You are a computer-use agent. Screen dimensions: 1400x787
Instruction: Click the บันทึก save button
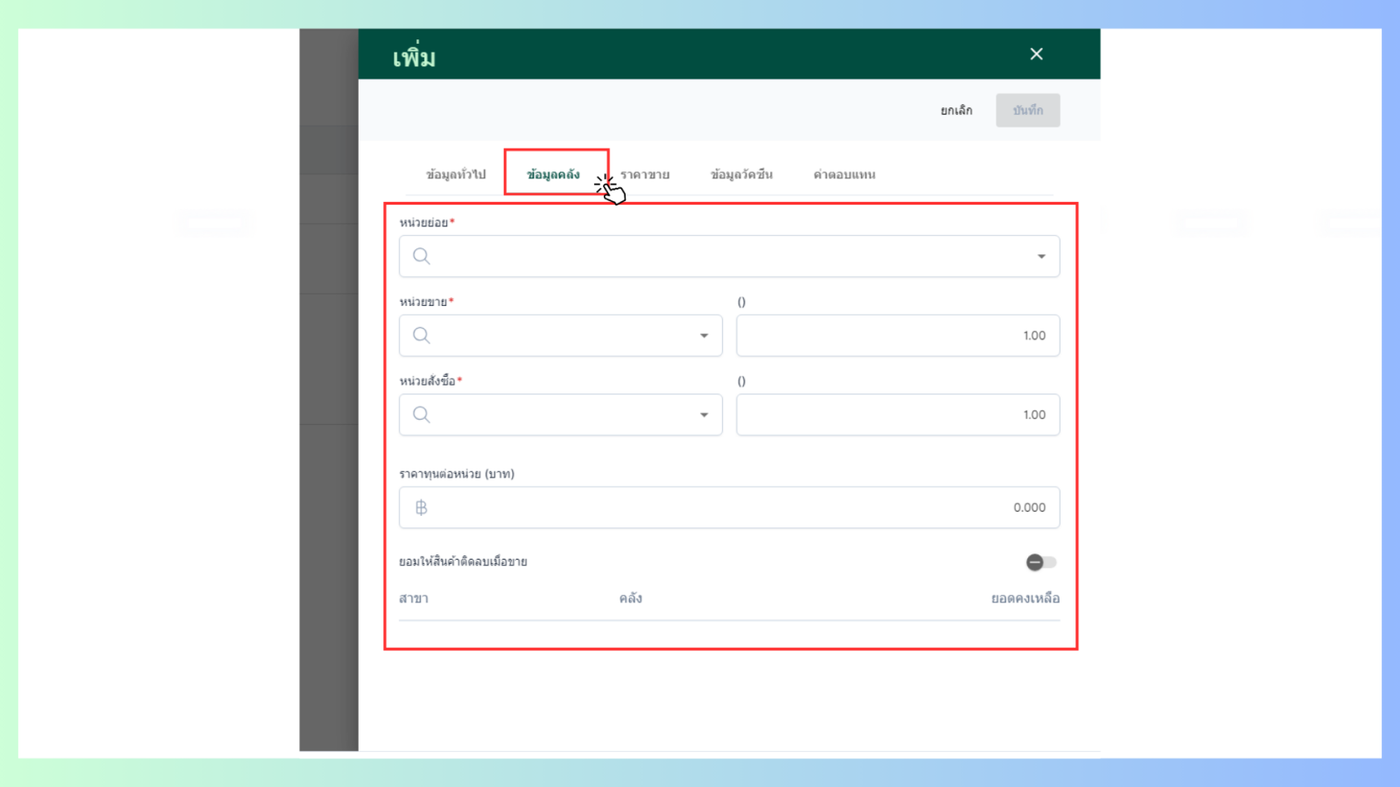1027,110
